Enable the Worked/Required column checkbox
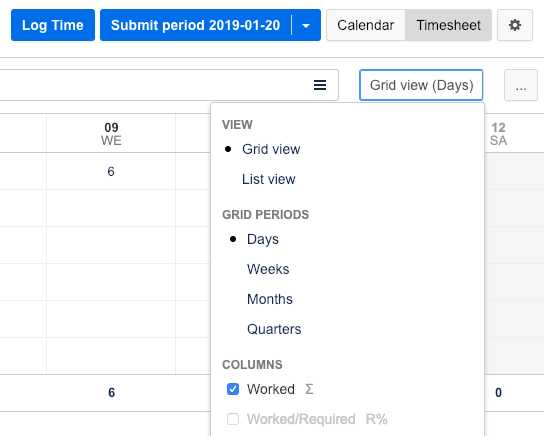This screenshot has height=436, width=544. pyautogui.click(x=233, y=419)
